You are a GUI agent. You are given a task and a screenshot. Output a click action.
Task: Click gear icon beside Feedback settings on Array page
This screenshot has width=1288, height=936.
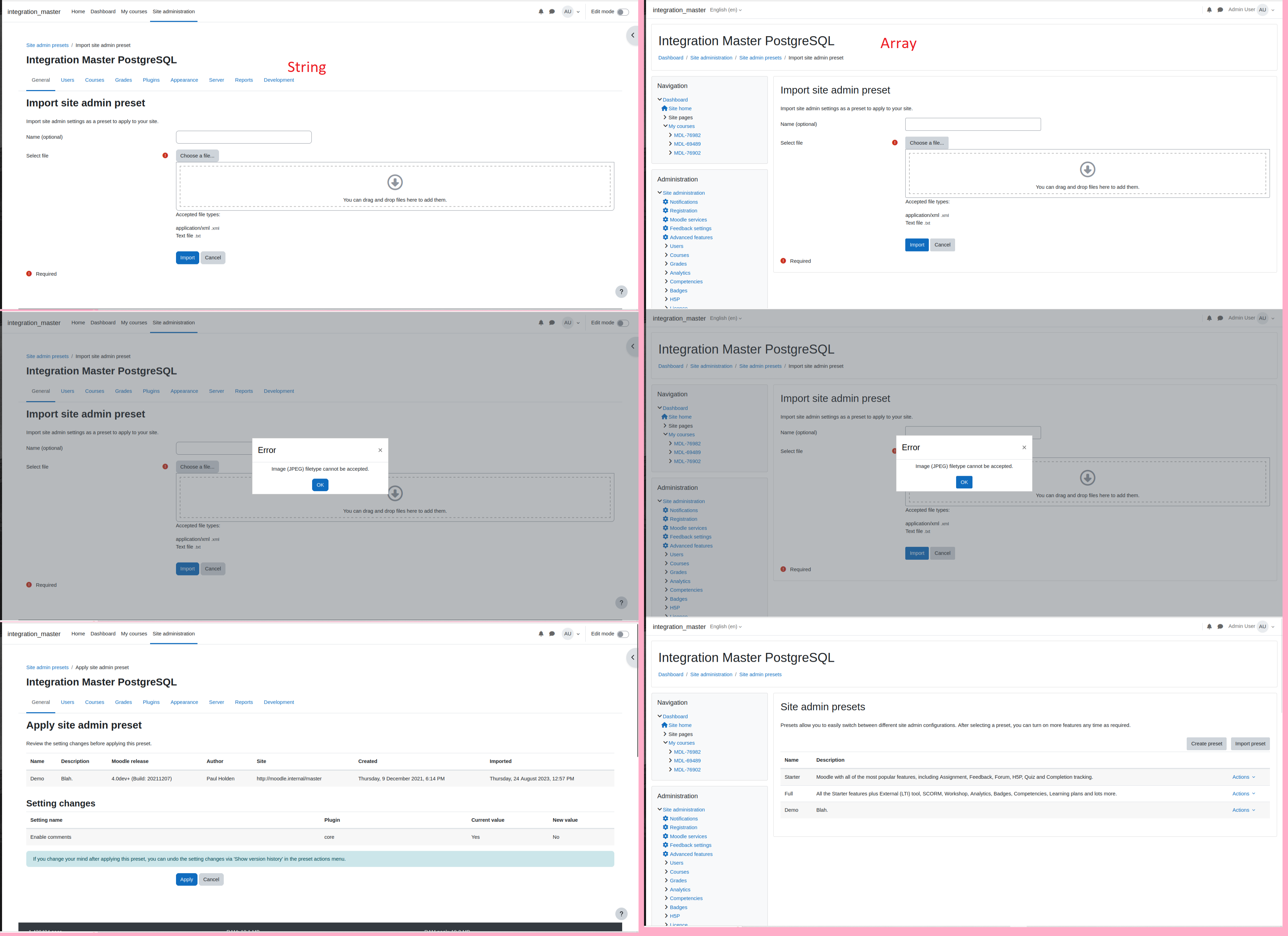(x=665, y=228)
